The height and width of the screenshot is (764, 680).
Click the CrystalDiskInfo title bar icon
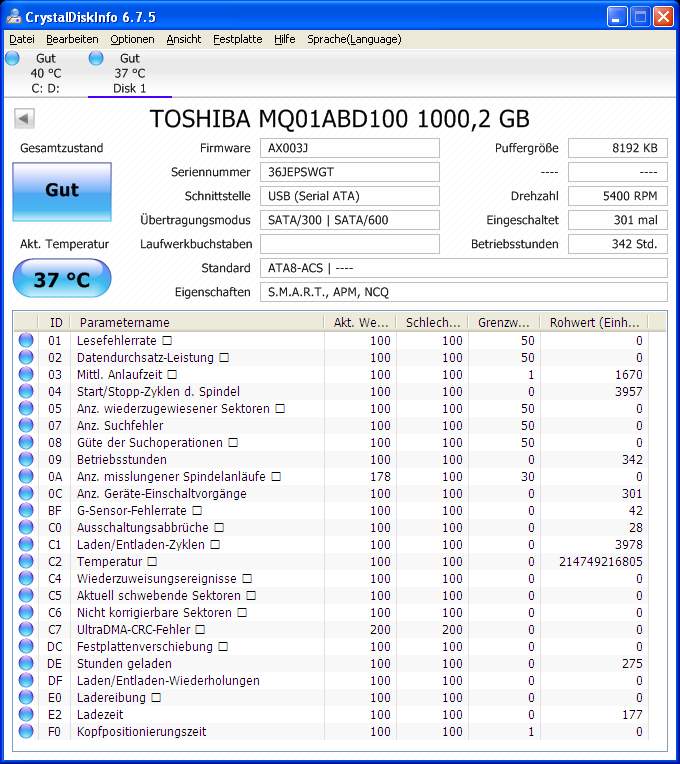(14, 17)
